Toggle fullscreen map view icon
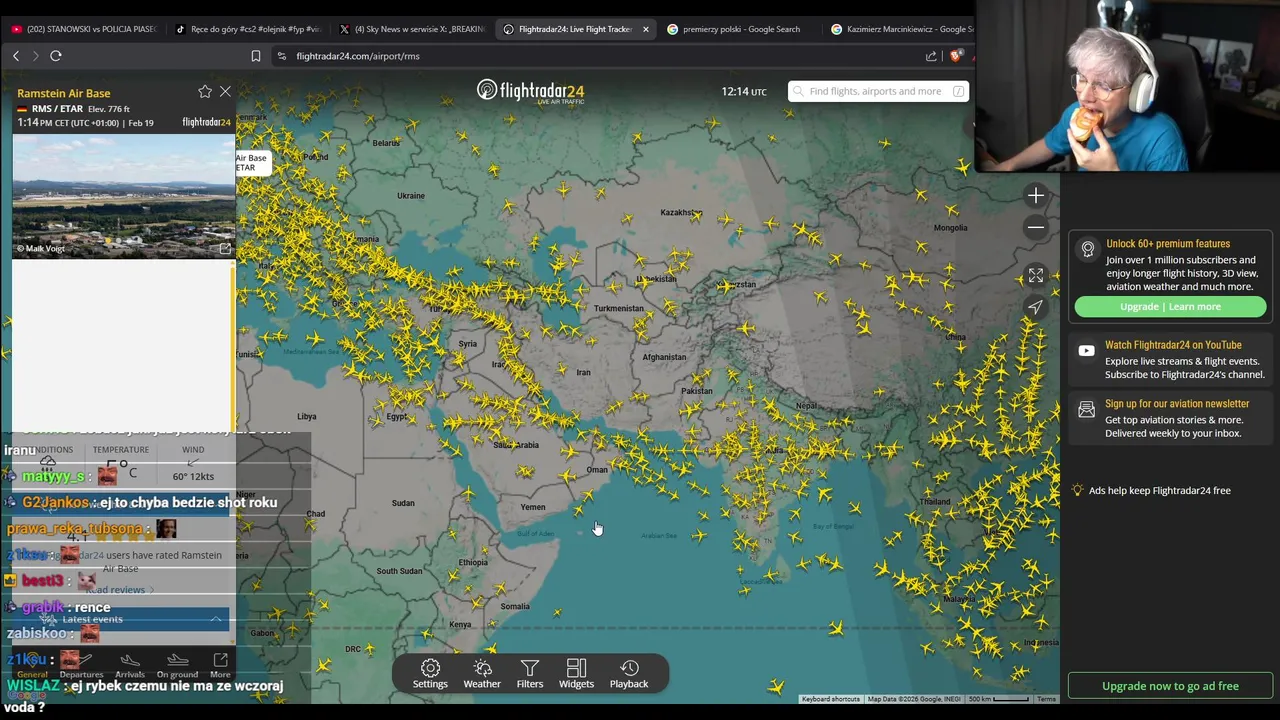This screenshot has width=1280, height=720. pos(1036,275)
